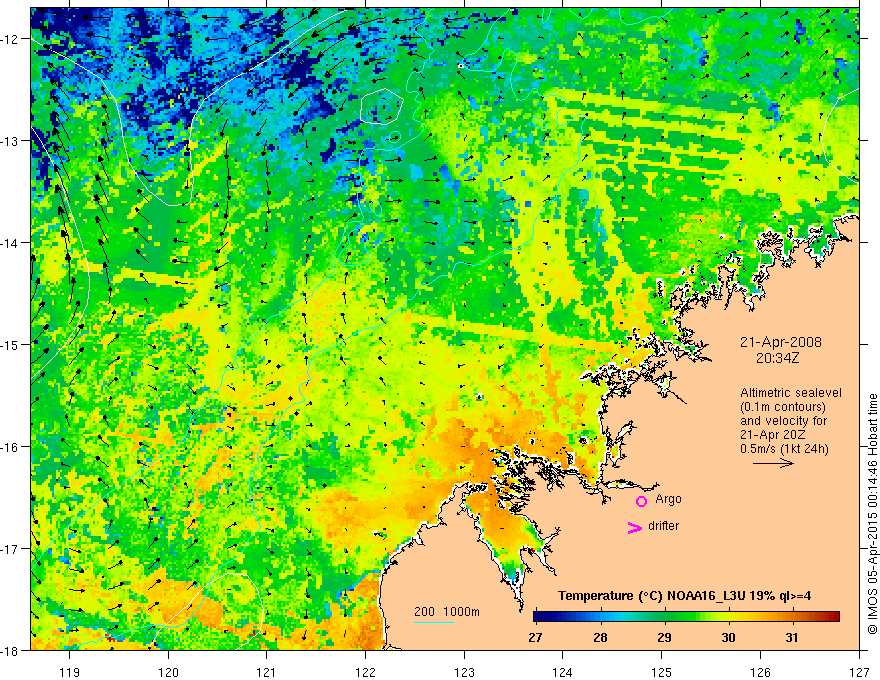Click the '21-Apr 20Z' text
The height and width of the screenshot is (680, 880).
pyautogui.click(x=774, y=435)
